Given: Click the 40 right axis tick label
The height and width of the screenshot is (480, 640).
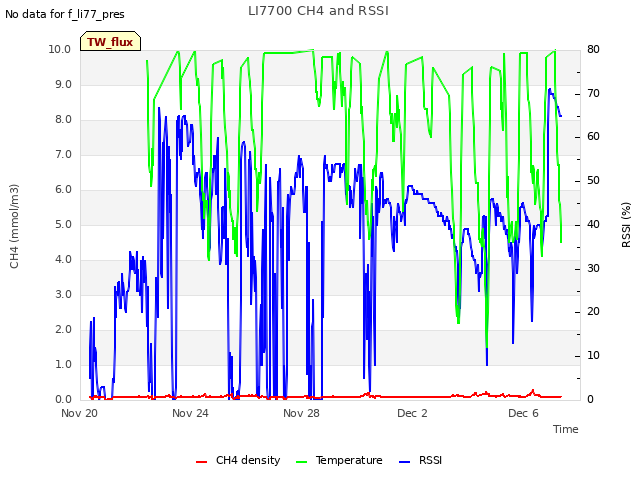Looking at the screenshot, I should click(x=593, y=224).
